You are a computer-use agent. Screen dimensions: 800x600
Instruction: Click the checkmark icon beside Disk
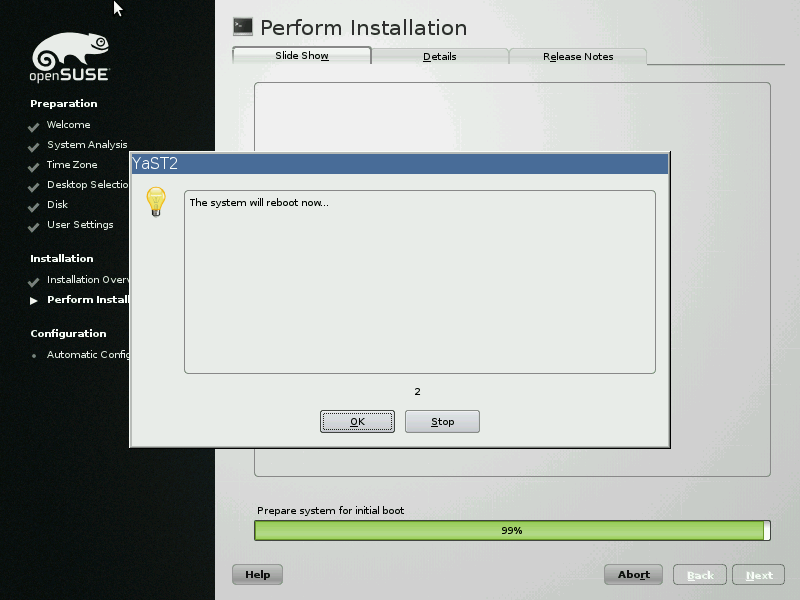(34, 206)
